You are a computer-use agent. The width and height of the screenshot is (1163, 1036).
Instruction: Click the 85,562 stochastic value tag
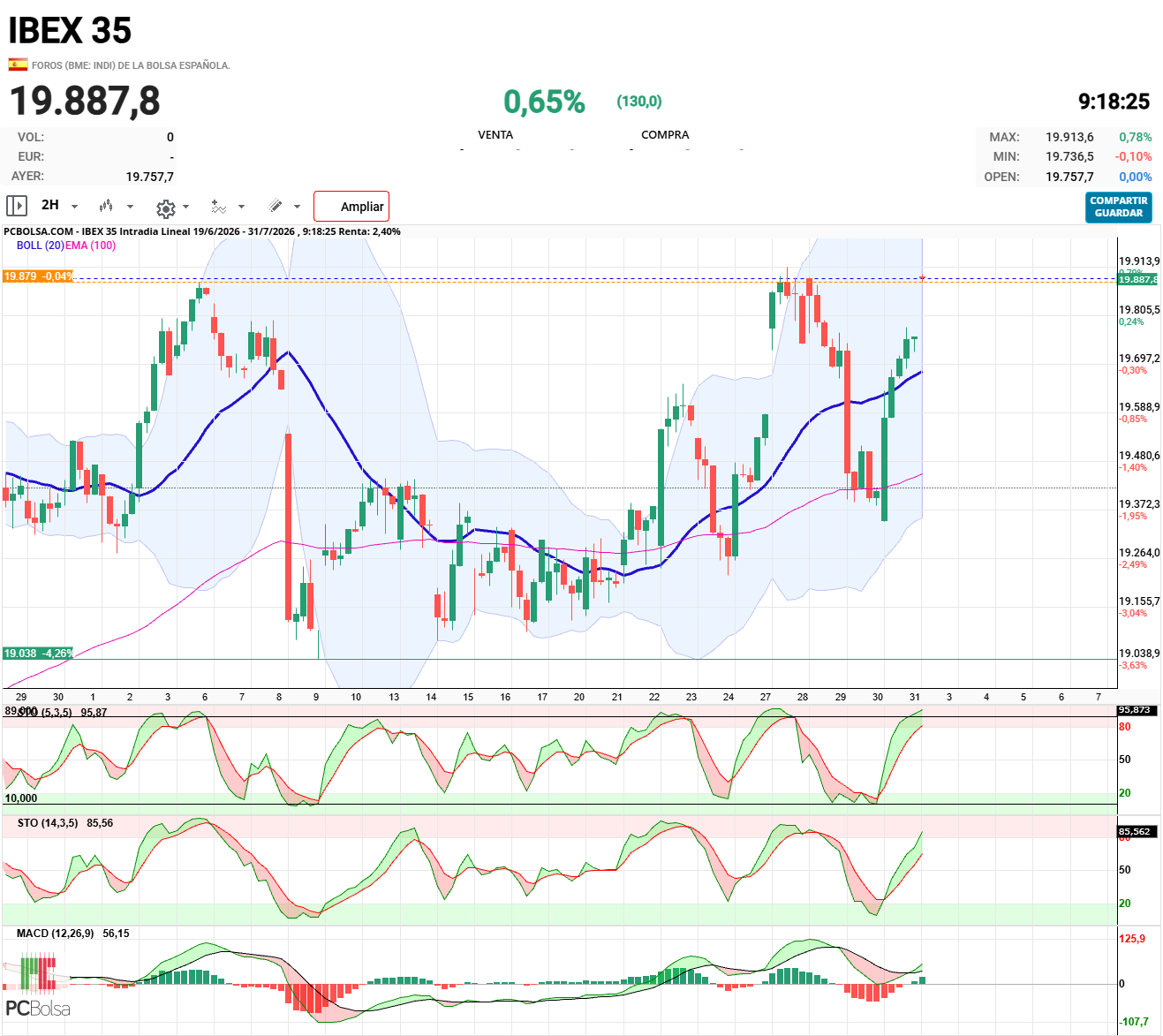(x=1135, y=832)
